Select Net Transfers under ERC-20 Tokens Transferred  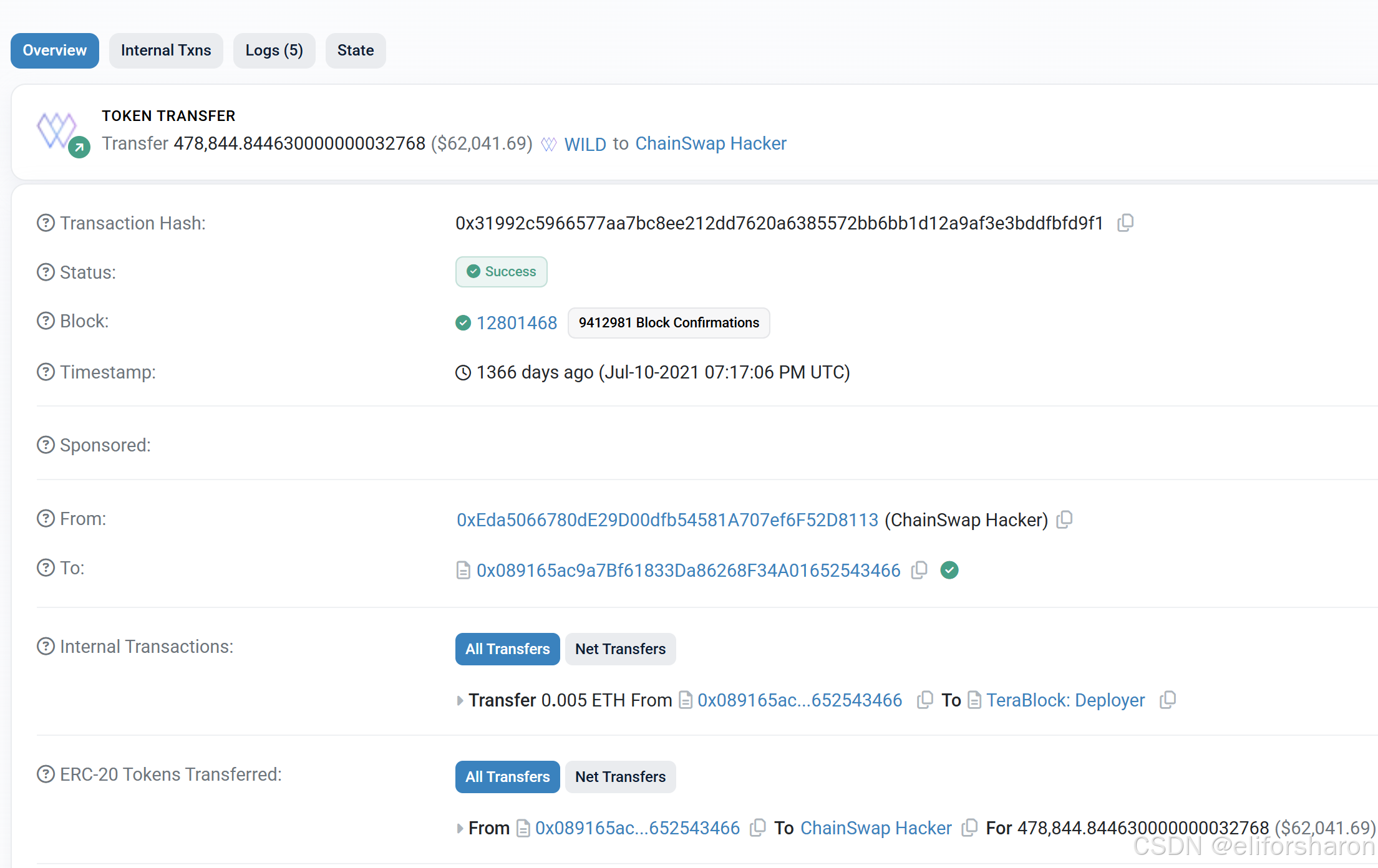click(620, 776)
